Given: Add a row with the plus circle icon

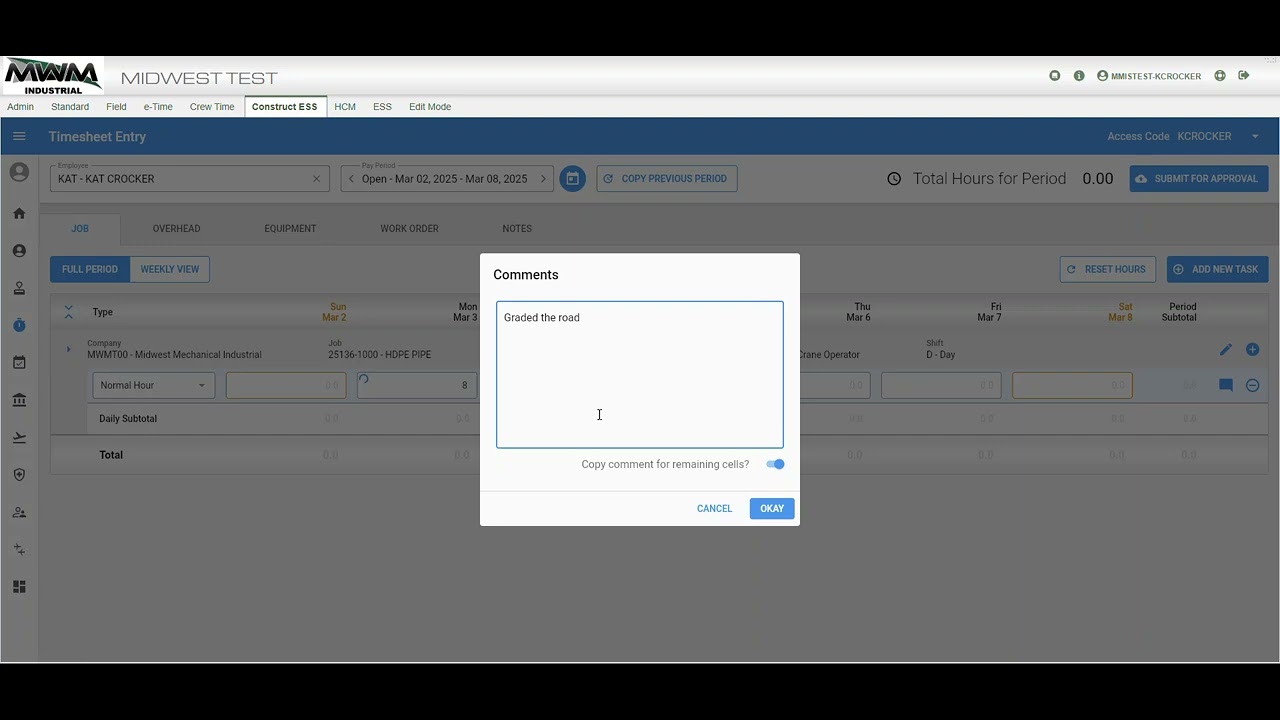Looking at the screenshot, I should (1252, 350).
